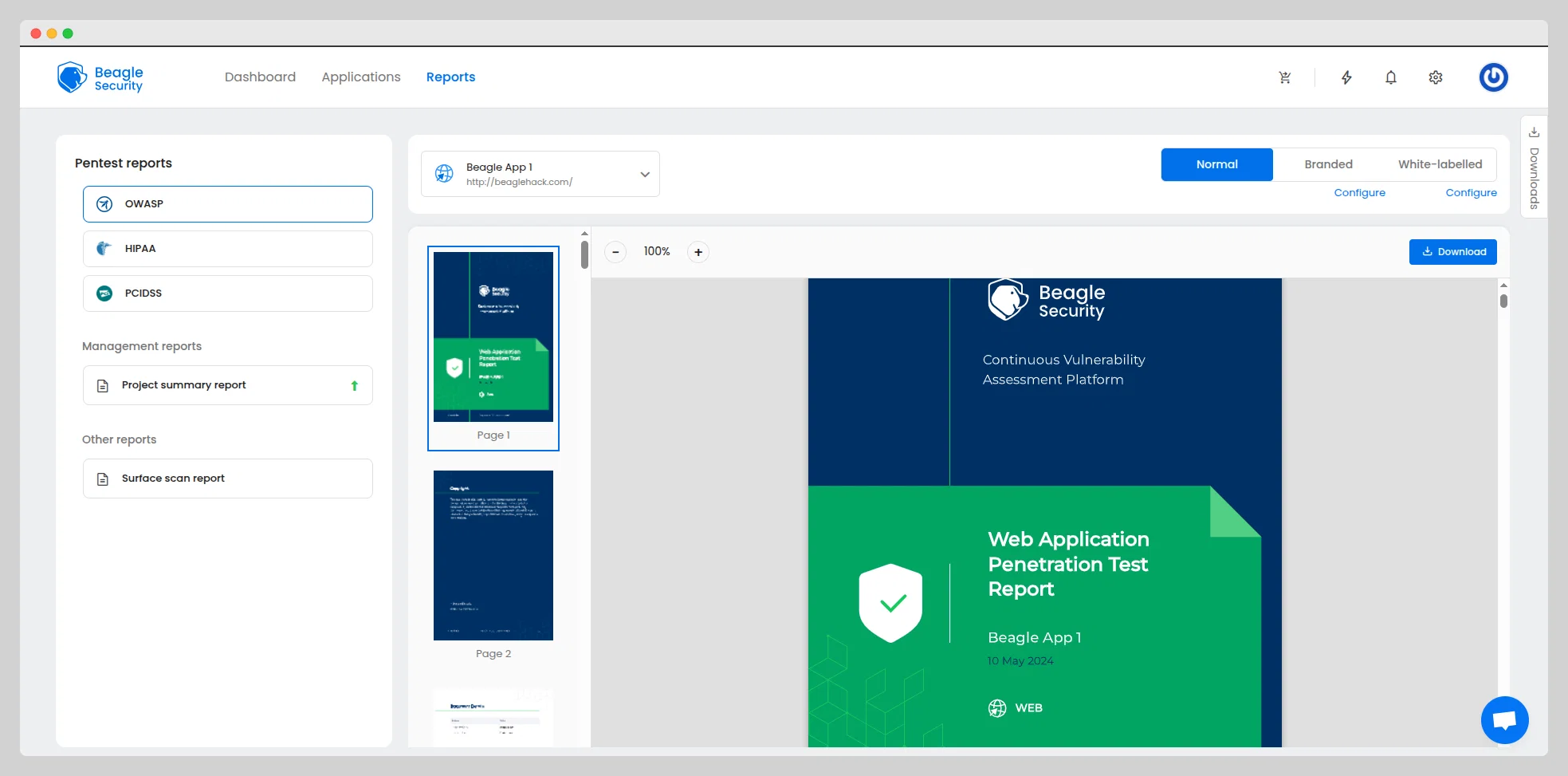
Task: Open the Surface scan report
Action: coord(227,479)
